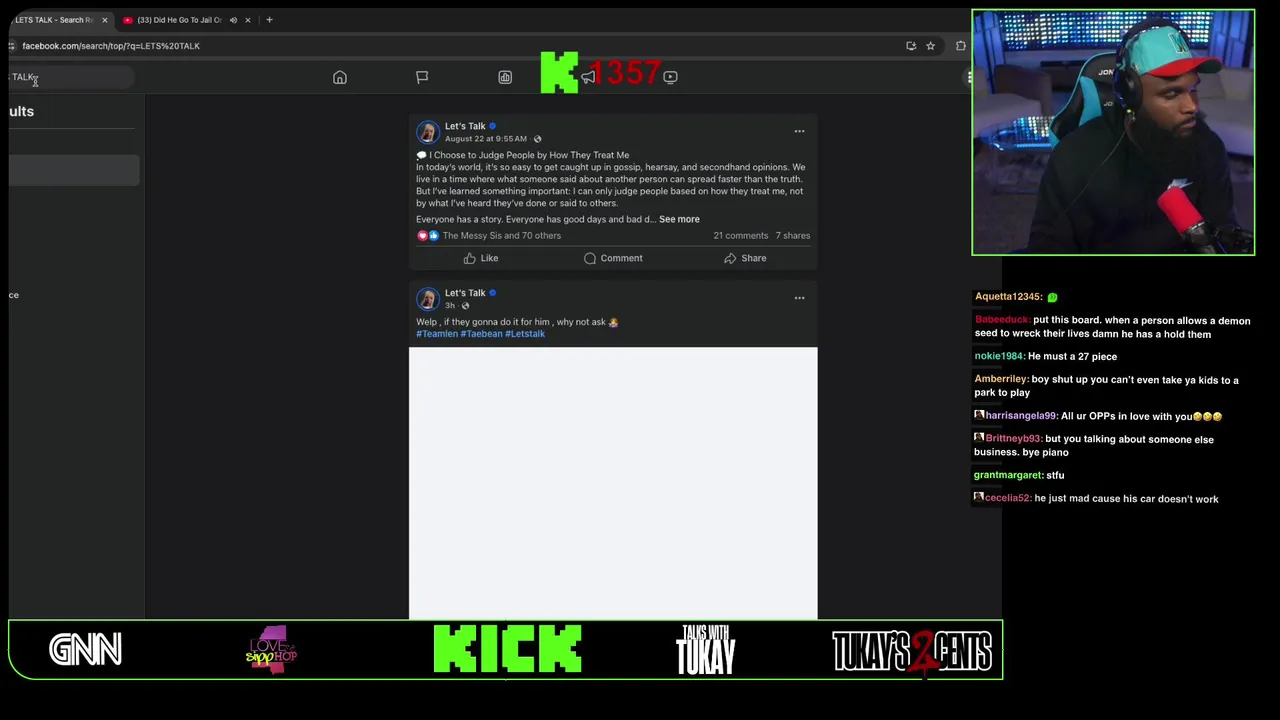
Task: Open the Video icon in Facebook header
Action: [670, 77]
